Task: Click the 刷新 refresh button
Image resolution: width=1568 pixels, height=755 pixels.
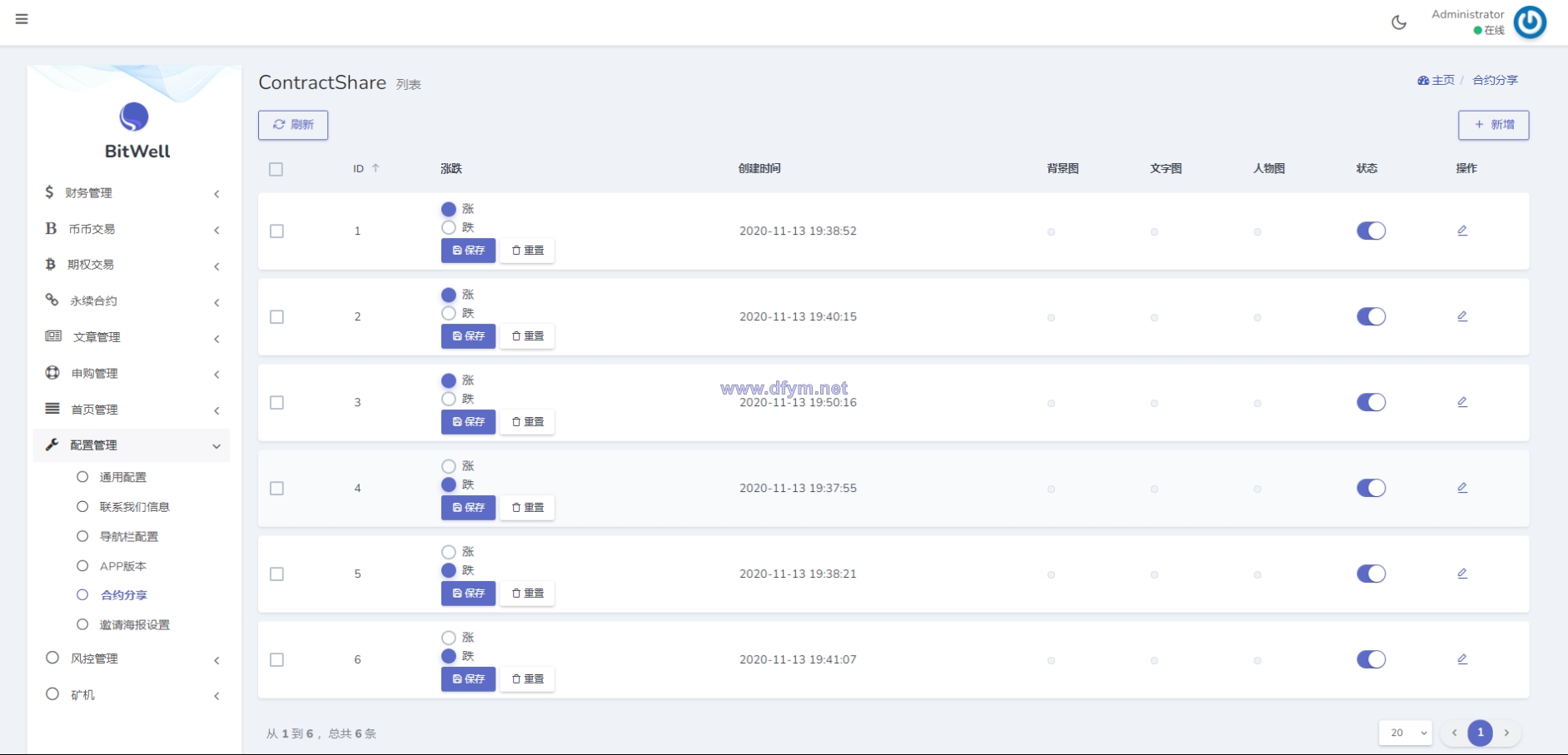Action: pos(293,125)
